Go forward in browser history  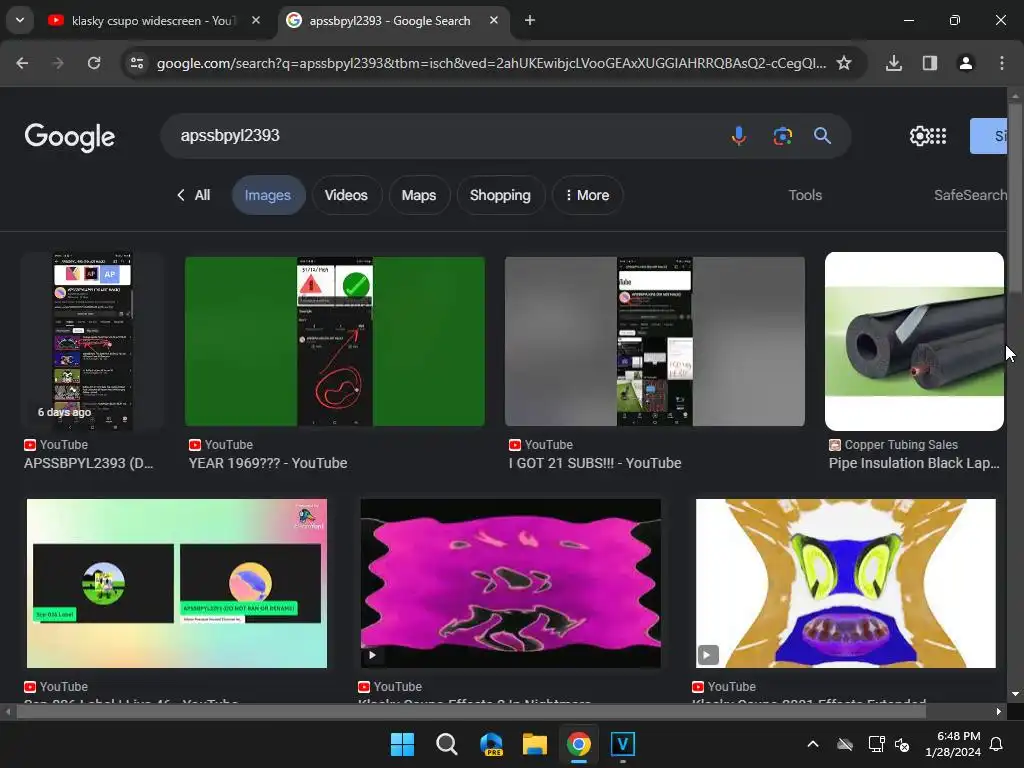pos(58,63)
